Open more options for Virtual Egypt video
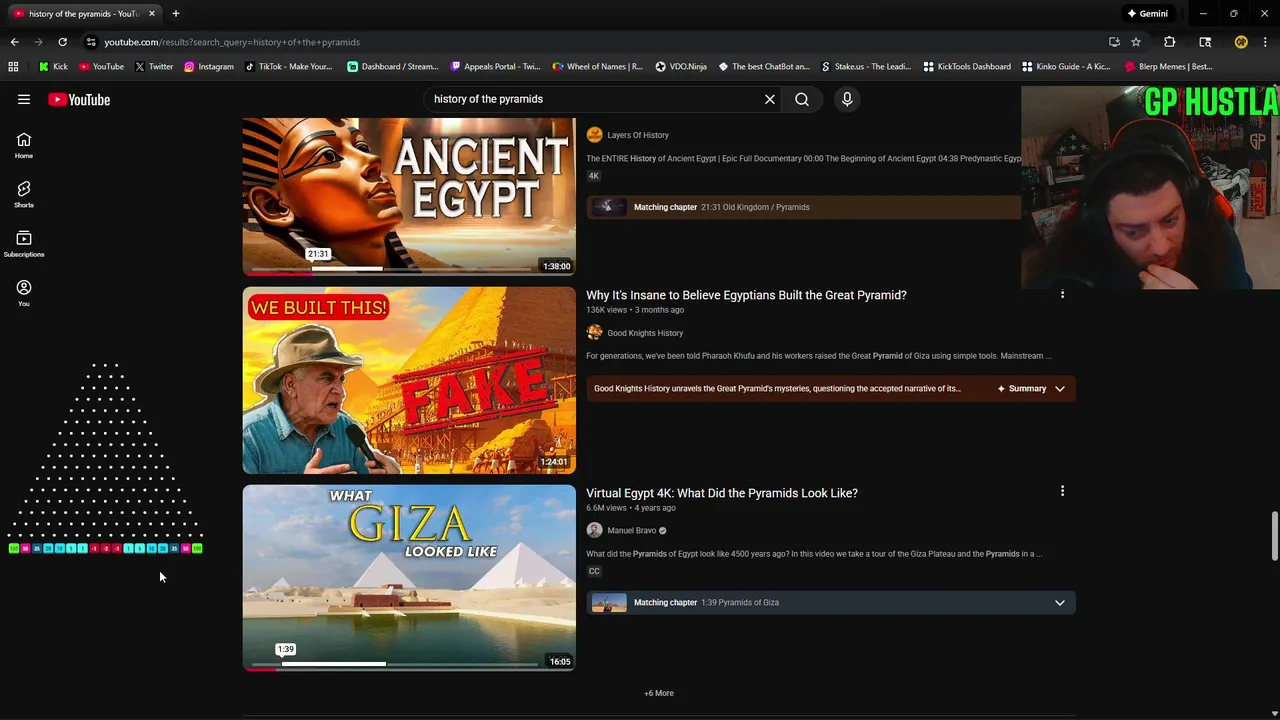This screenshot has width=1280, height=720. 1062,491
